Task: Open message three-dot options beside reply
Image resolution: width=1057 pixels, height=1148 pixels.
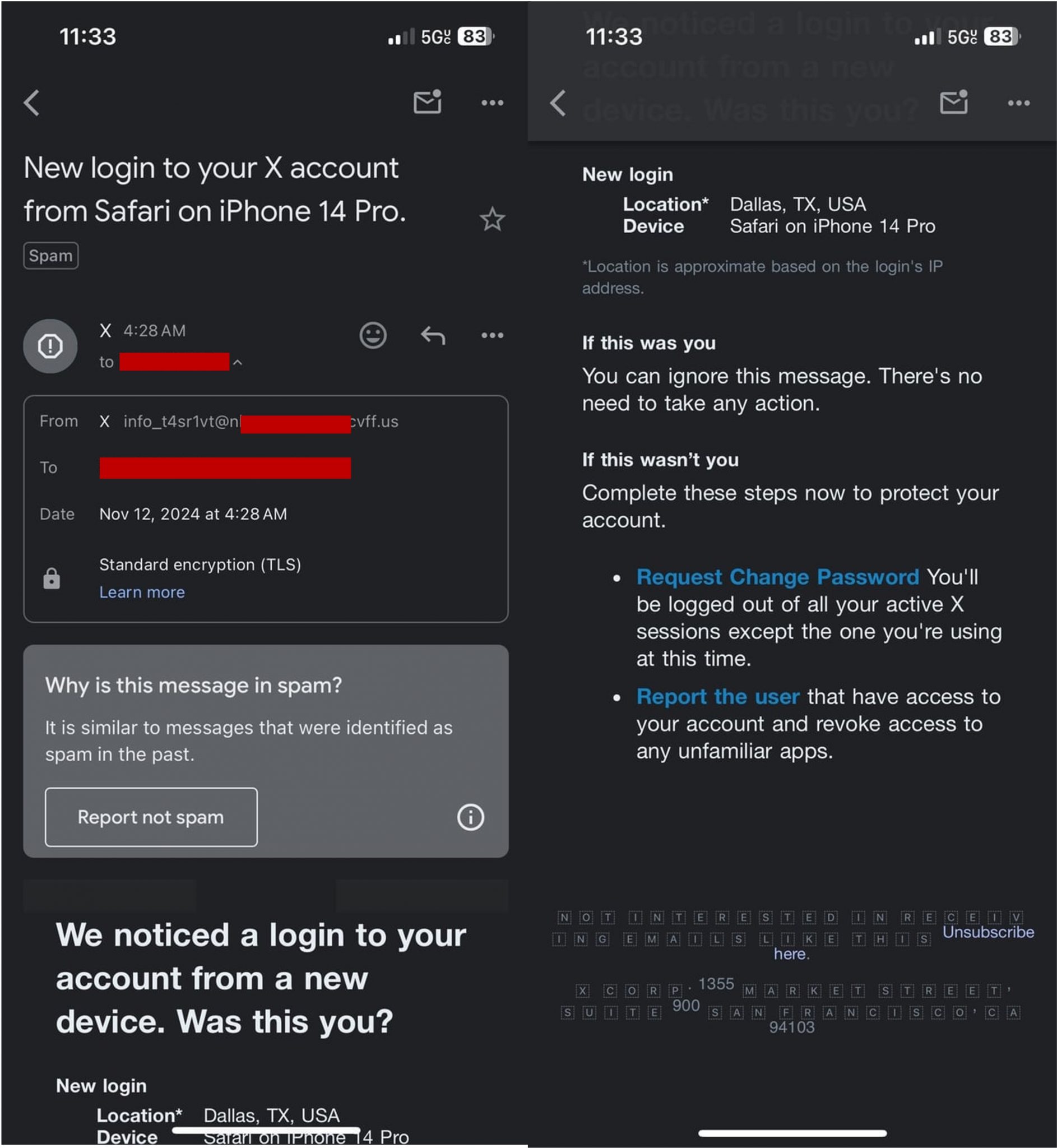Action: [x=492, y=335]
